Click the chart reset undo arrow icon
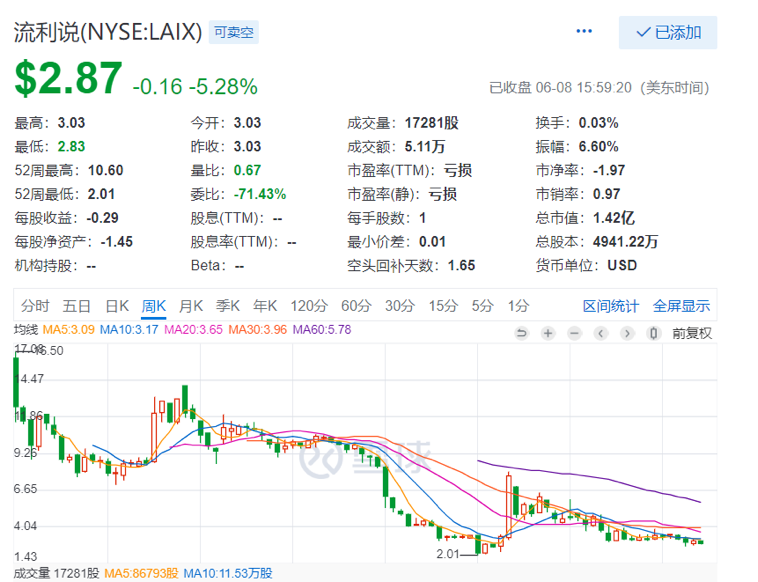Image resolution: width=758 pixels, height=582 pixels. click(522, 333)
